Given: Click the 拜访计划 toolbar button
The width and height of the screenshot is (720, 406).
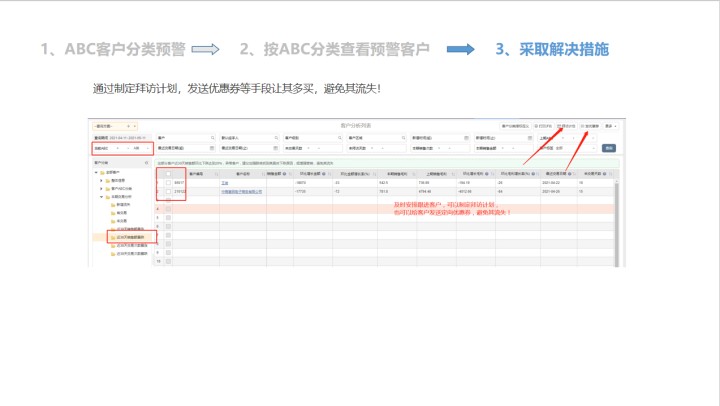Looking at the screenshot, I should click(x=566, y=126).
